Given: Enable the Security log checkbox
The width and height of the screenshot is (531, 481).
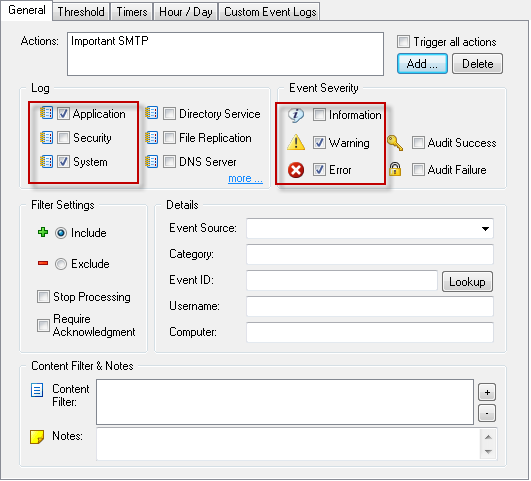Looking at the screenshot, I should 63,138.
